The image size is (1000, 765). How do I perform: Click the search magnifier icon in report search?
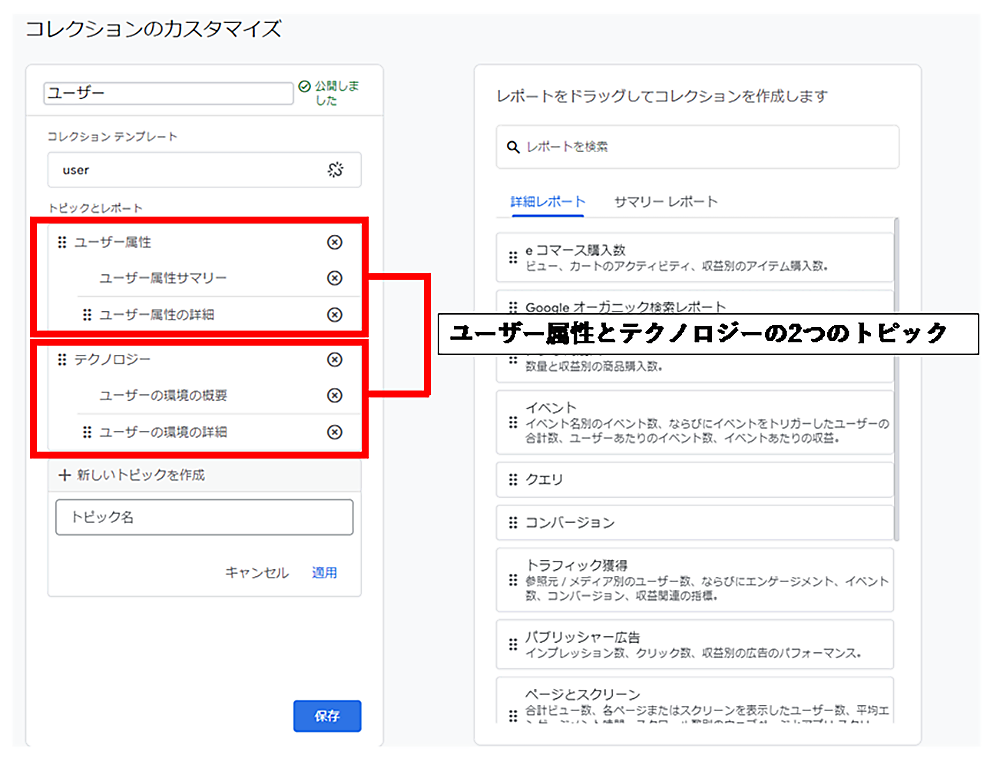click(x=513, y=147)
